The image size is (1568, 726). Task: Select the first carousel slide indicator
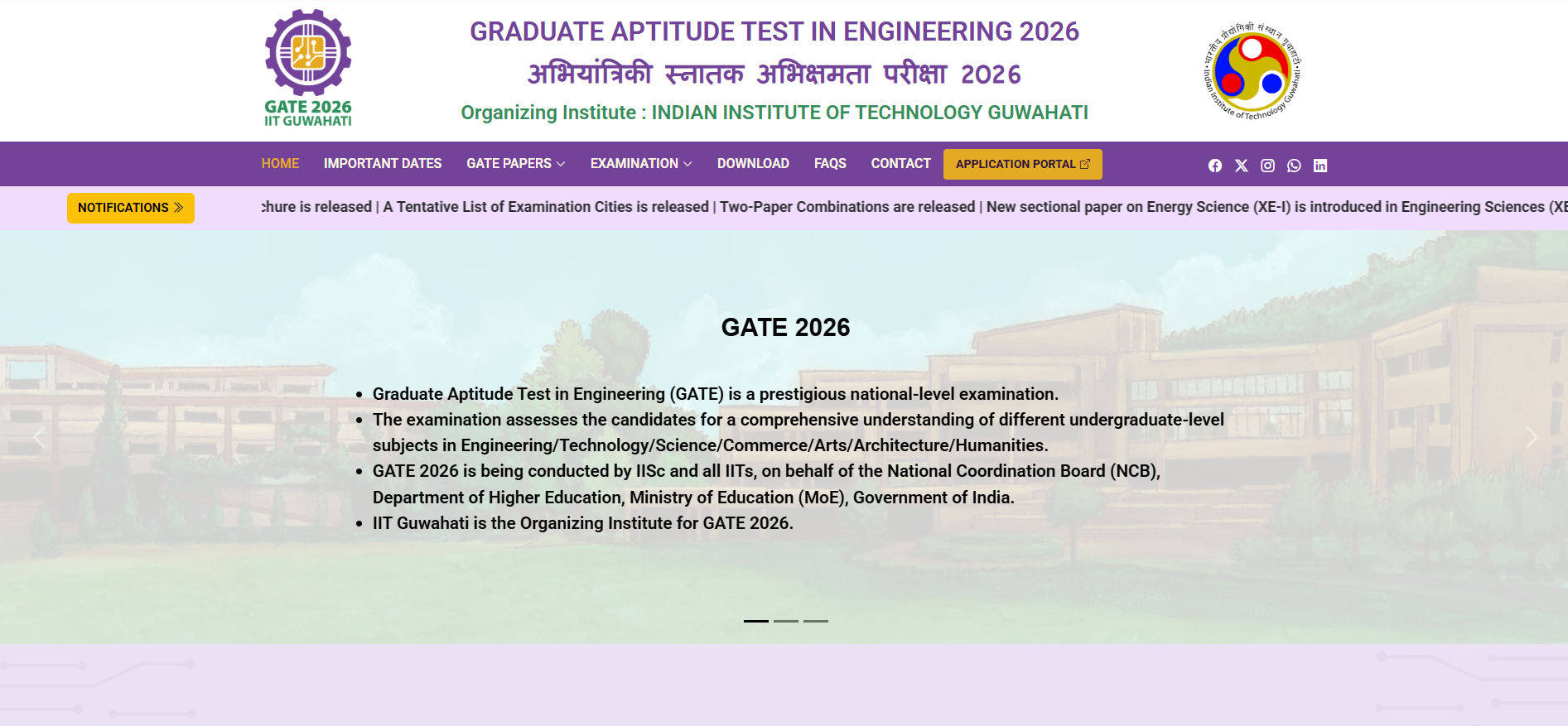[756, 621]
